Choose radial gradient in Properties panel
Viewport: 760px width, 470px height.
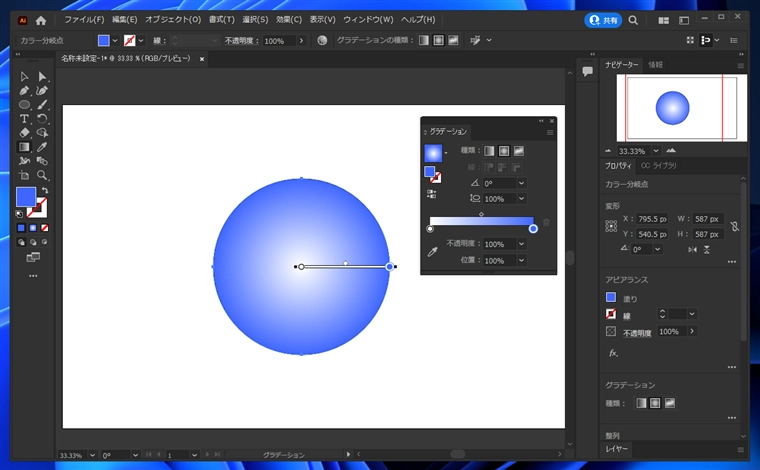655,403
